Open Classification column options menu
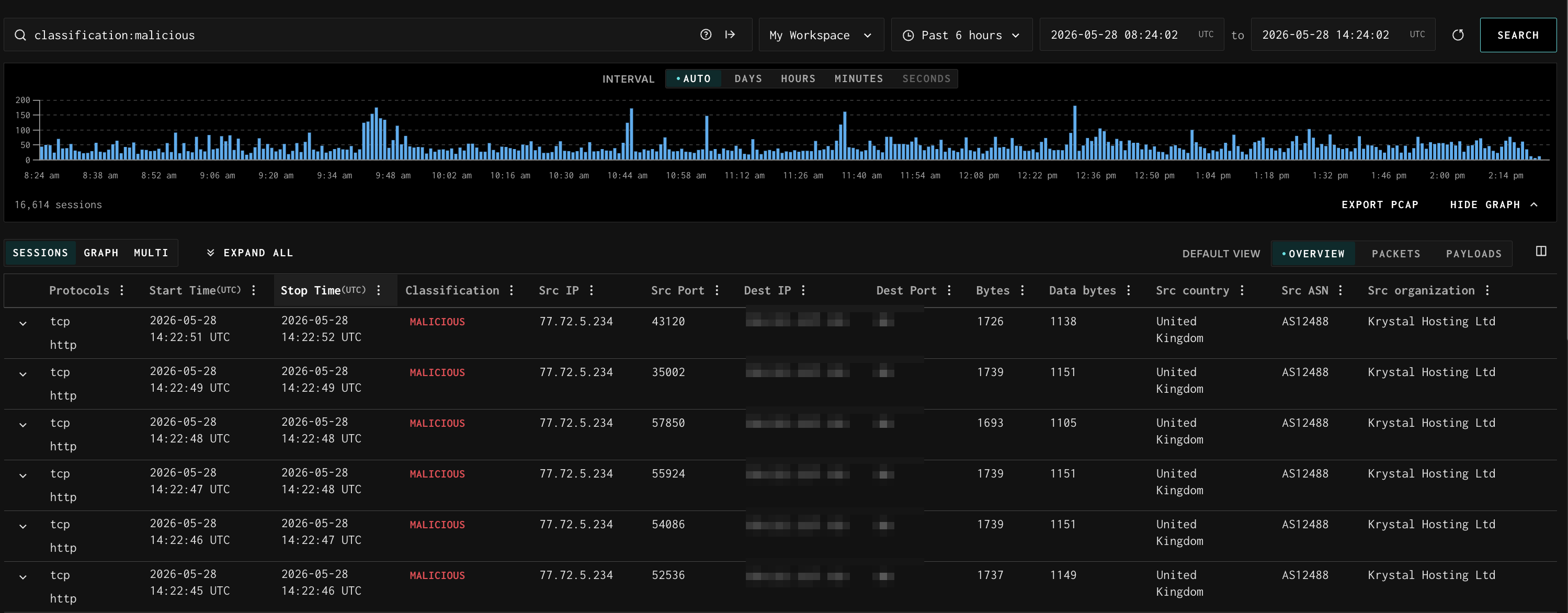Viewport: 1568px width, 613px height. coord(512,290)
